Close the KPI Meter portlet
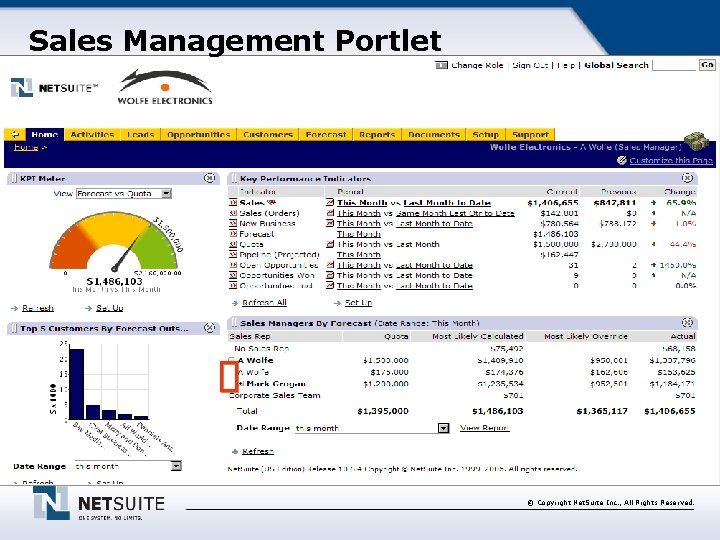Screen dimensions: 720x540 209,178
